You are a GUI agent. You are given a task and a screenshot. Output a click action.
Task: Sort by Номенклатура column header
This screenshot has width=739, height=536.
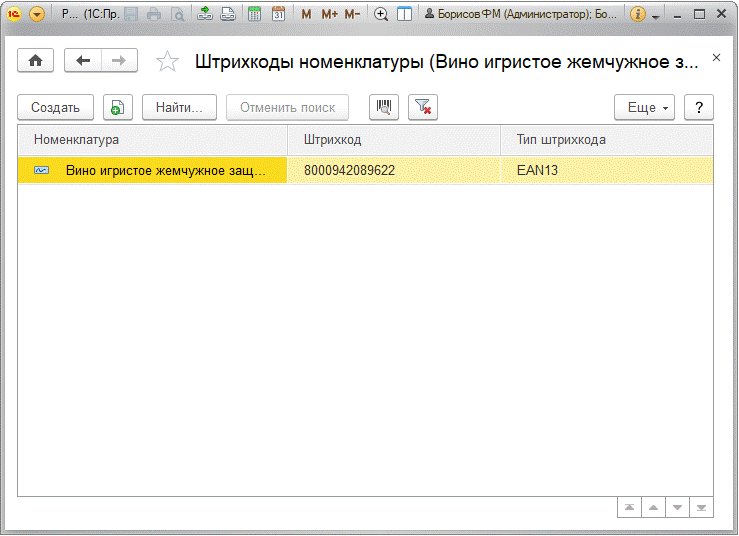(x=152, y=140)
